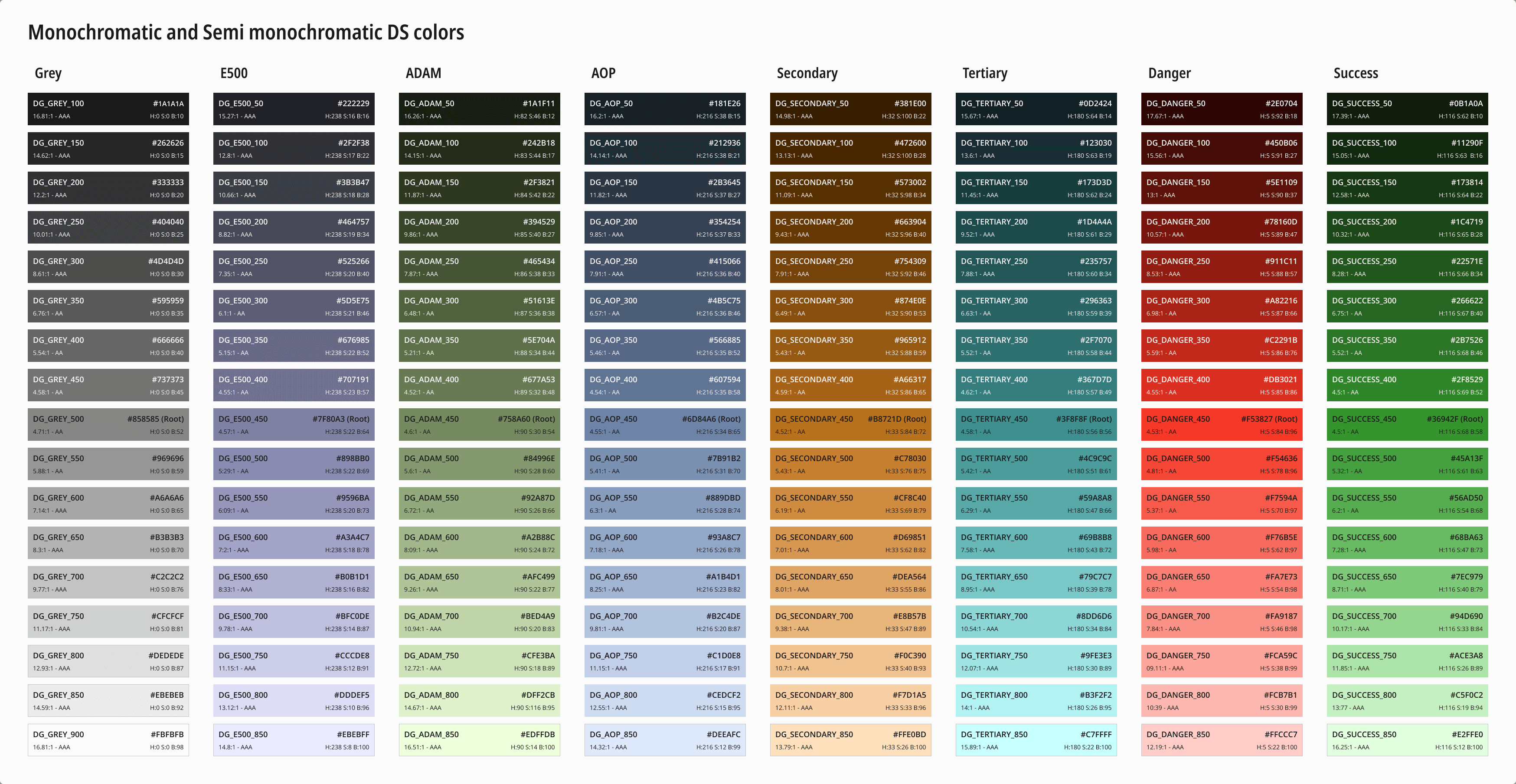The width and height of the screenshot is (1516, 784).
Task: Select the DG_DANGER_650 swatch
Action: (1222, 582)
